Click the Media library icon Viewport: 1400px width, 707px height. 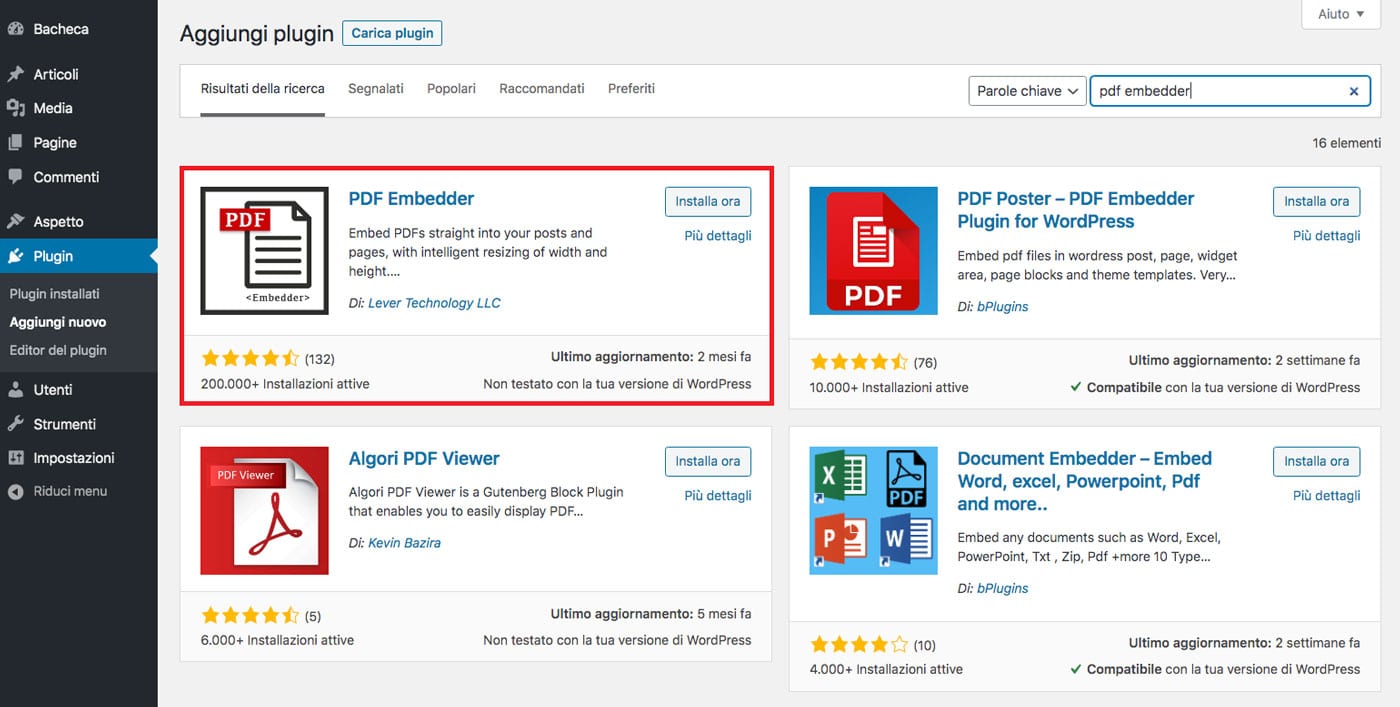(x=15, y=108)
